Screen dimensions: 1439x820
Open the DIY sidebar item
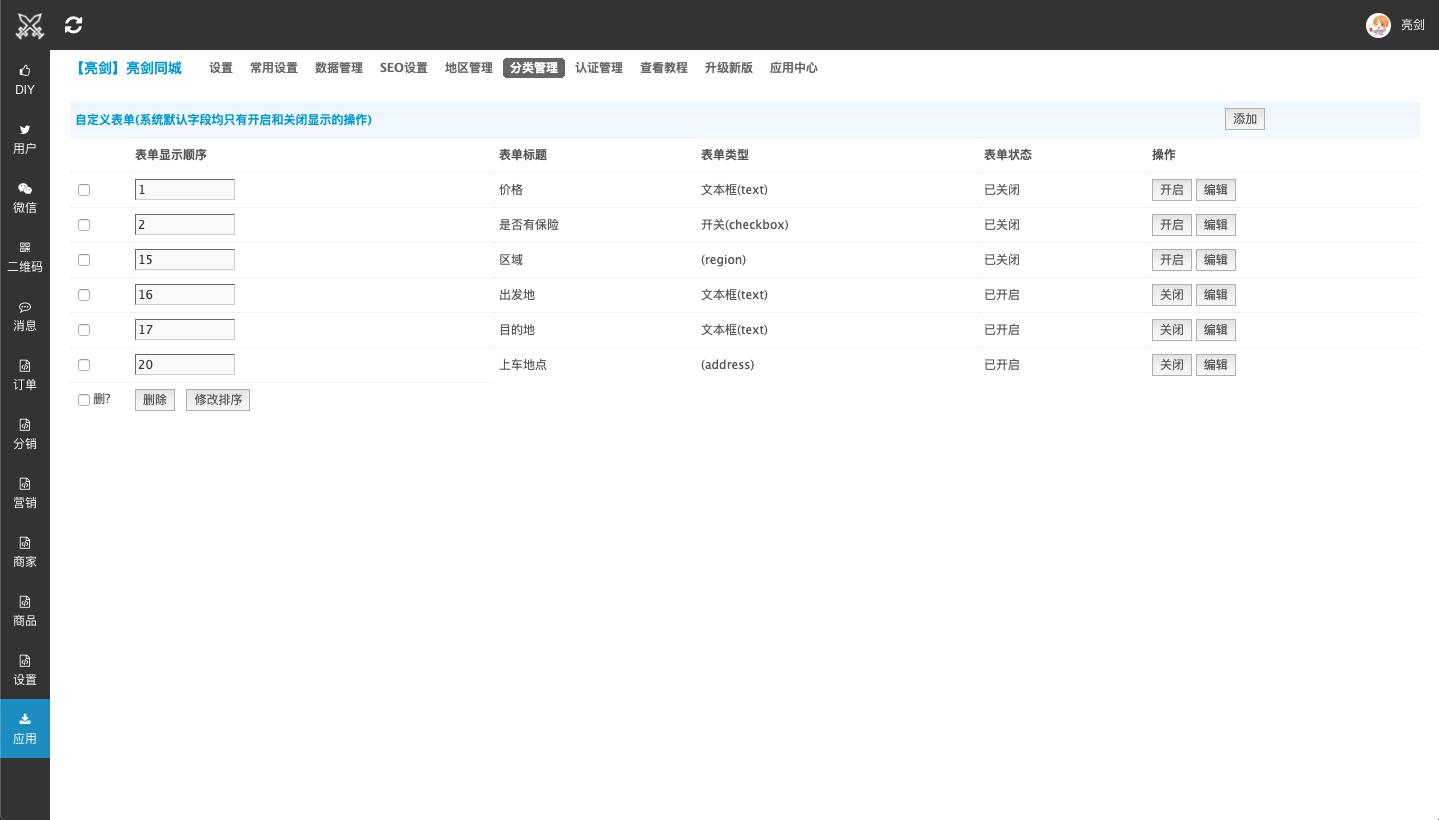tap(25, 79)
